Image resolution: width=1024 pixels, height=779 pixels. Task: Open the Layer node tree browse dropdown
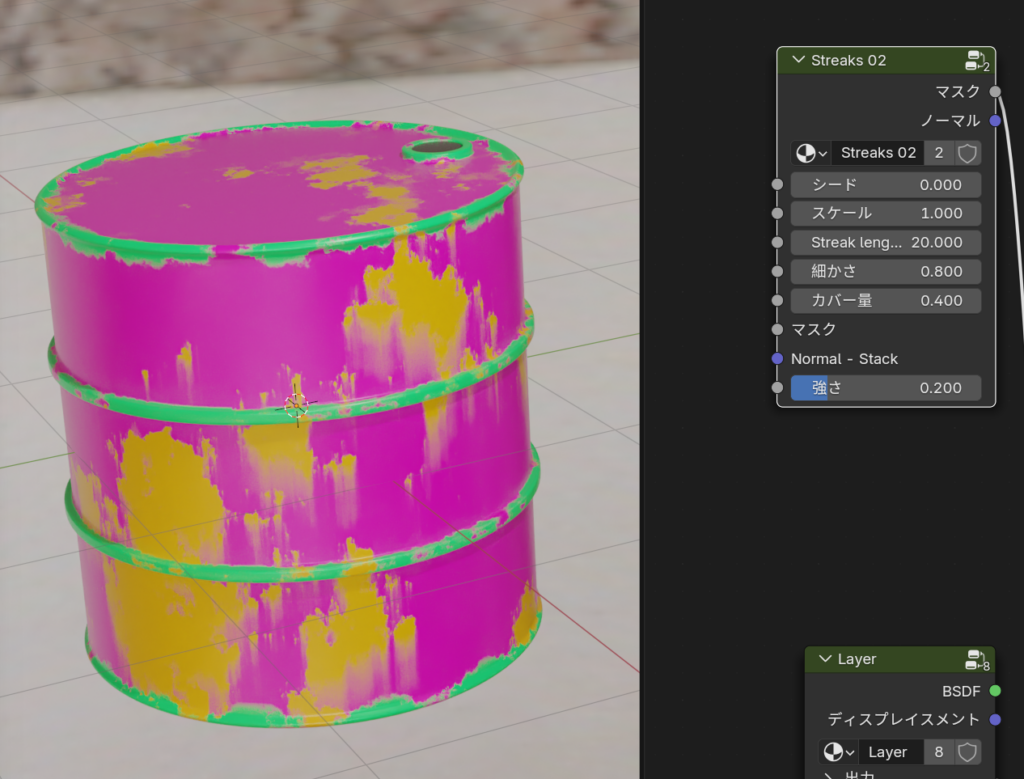pyautogui.click(x=839, y=752)
